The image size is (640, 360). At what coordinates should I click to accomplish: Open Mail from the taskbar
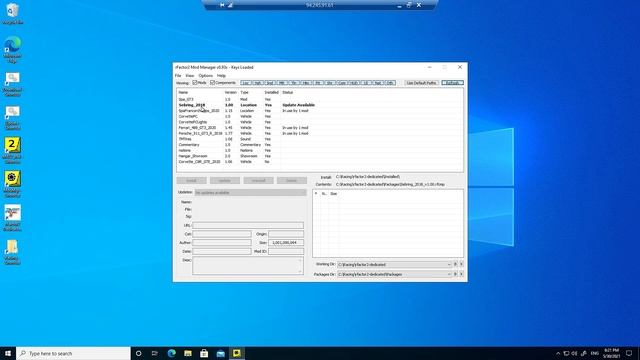pos(220,353)
